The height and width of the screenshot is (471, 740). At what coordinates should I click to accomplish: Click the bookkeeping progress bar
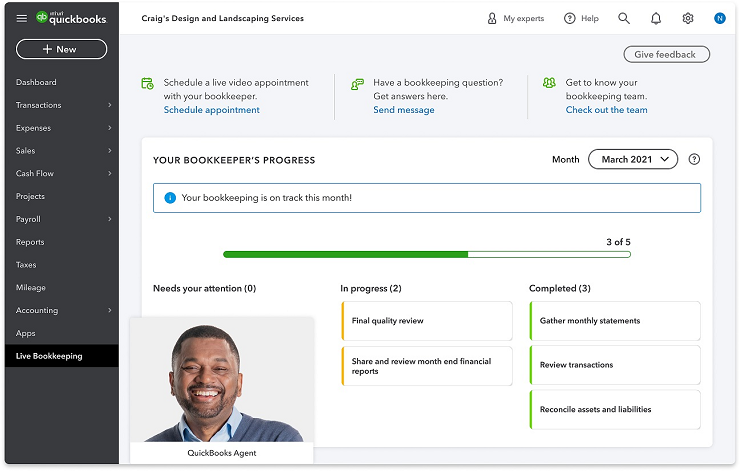click(426, 255)
